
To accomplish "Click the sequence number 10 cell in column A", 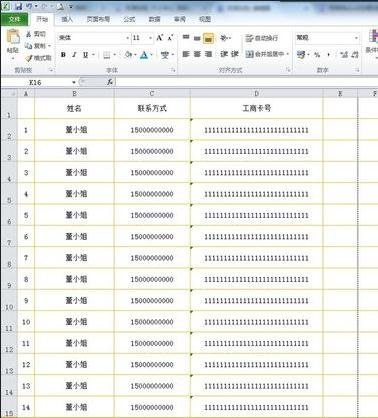I will 26,322.
